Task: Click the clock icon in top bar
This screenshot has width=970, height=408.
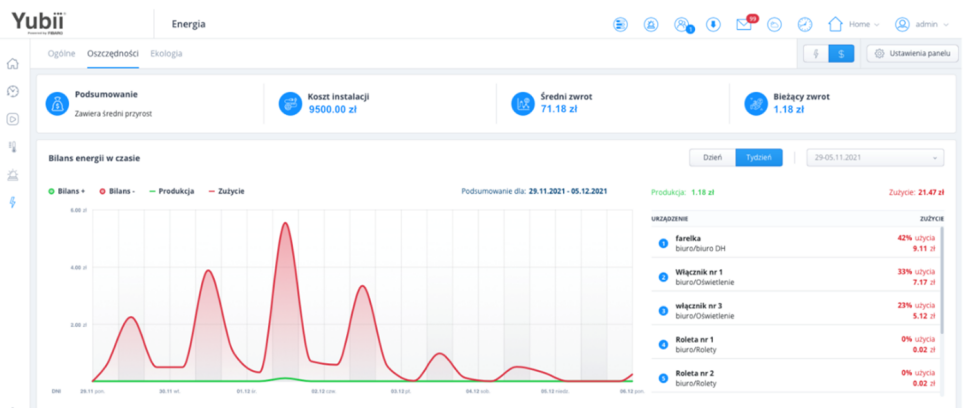Action: click(x=804, y=24)
